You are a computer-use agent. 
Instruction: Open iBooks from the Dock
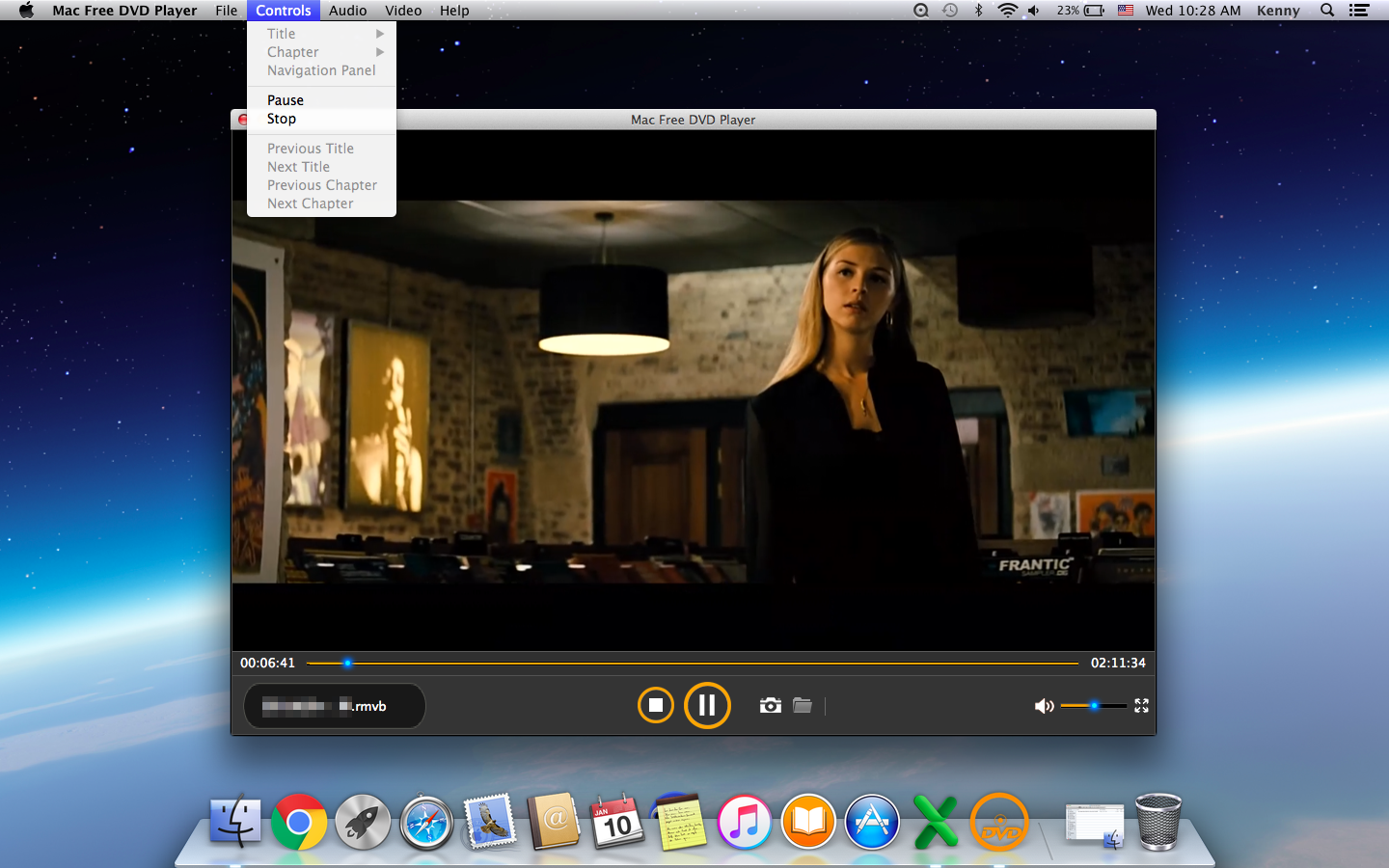coord(808,822)
